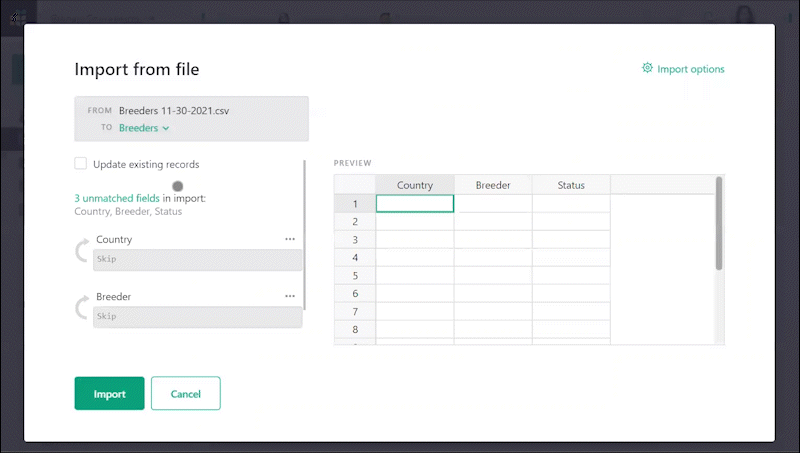
Task: Select the Status column header in preview
Action: point(570,185)
